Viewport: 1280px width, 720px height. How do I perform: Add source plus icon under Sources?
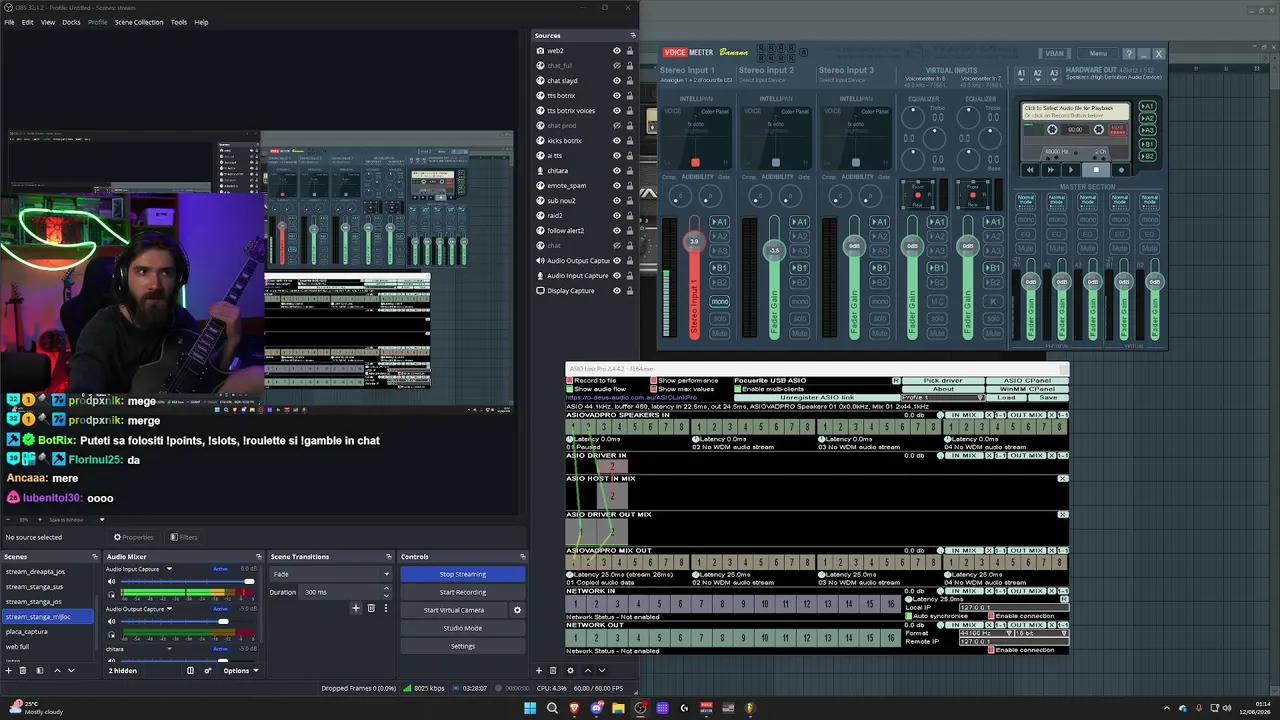(539, 670)
